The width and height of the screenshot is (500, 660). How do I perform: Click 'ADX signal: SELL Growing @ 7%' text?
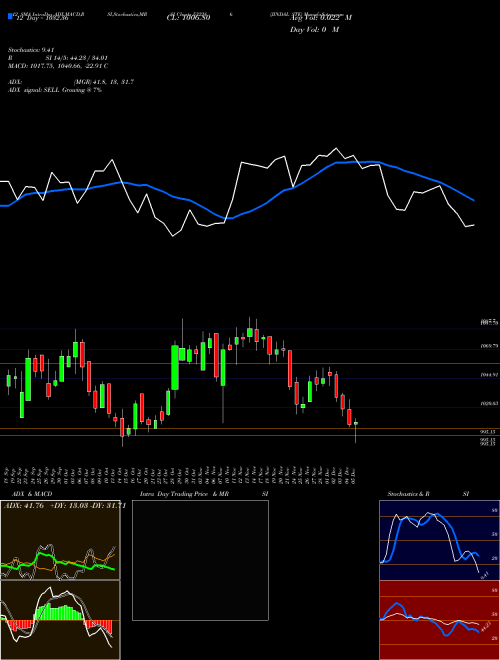(x=55, y=90)
